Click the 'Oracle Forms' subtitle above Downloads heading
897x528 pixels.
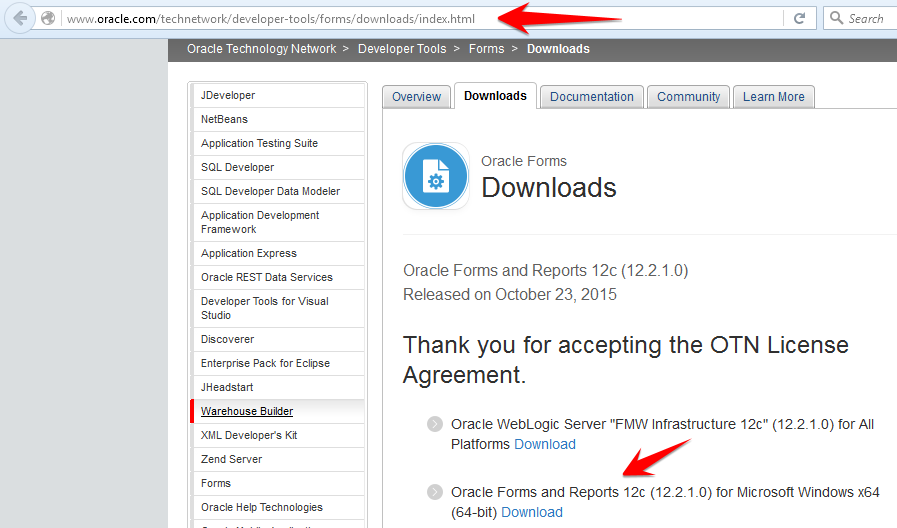coord(523,161)
